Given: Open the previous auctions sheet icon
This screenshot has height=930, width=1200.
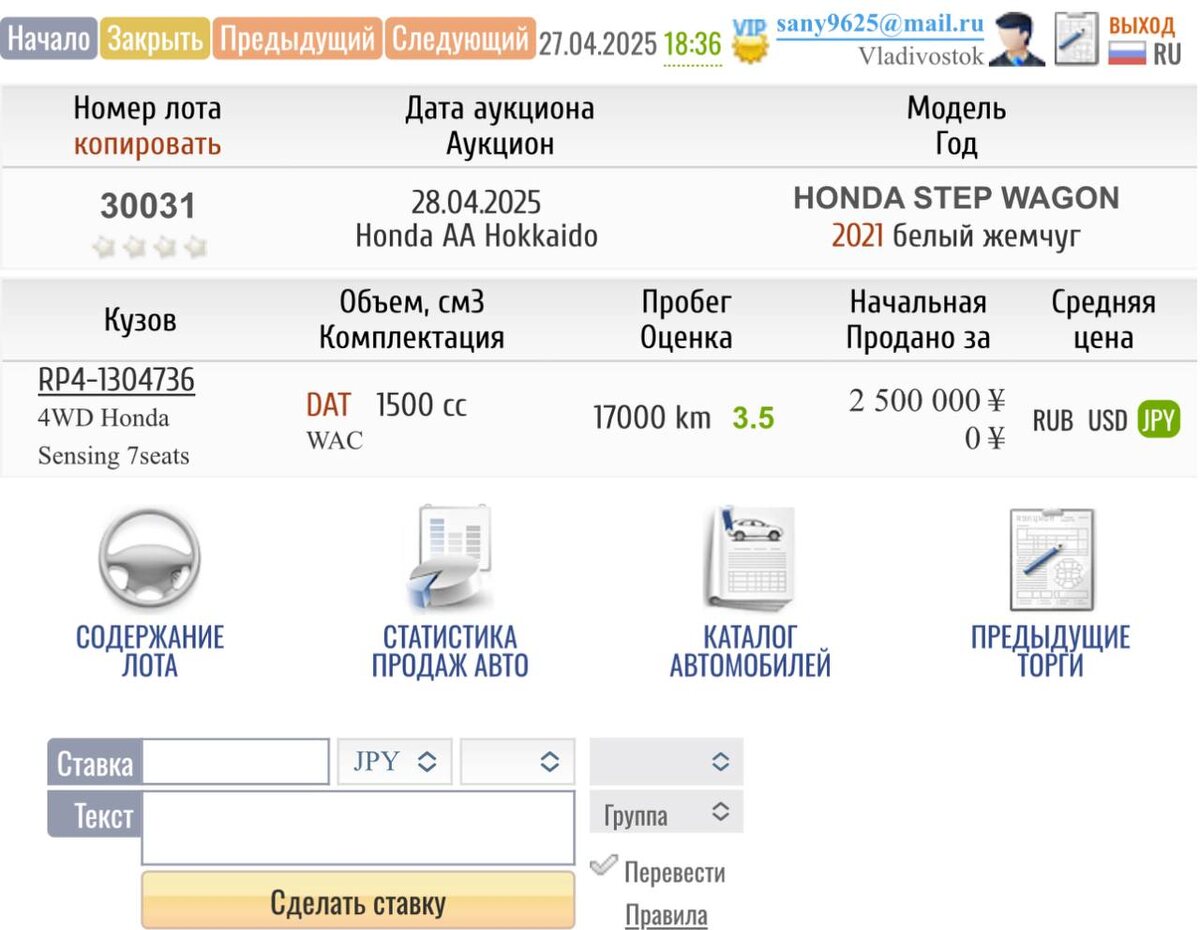Looking at the screenshot, I should (1051, 559).
